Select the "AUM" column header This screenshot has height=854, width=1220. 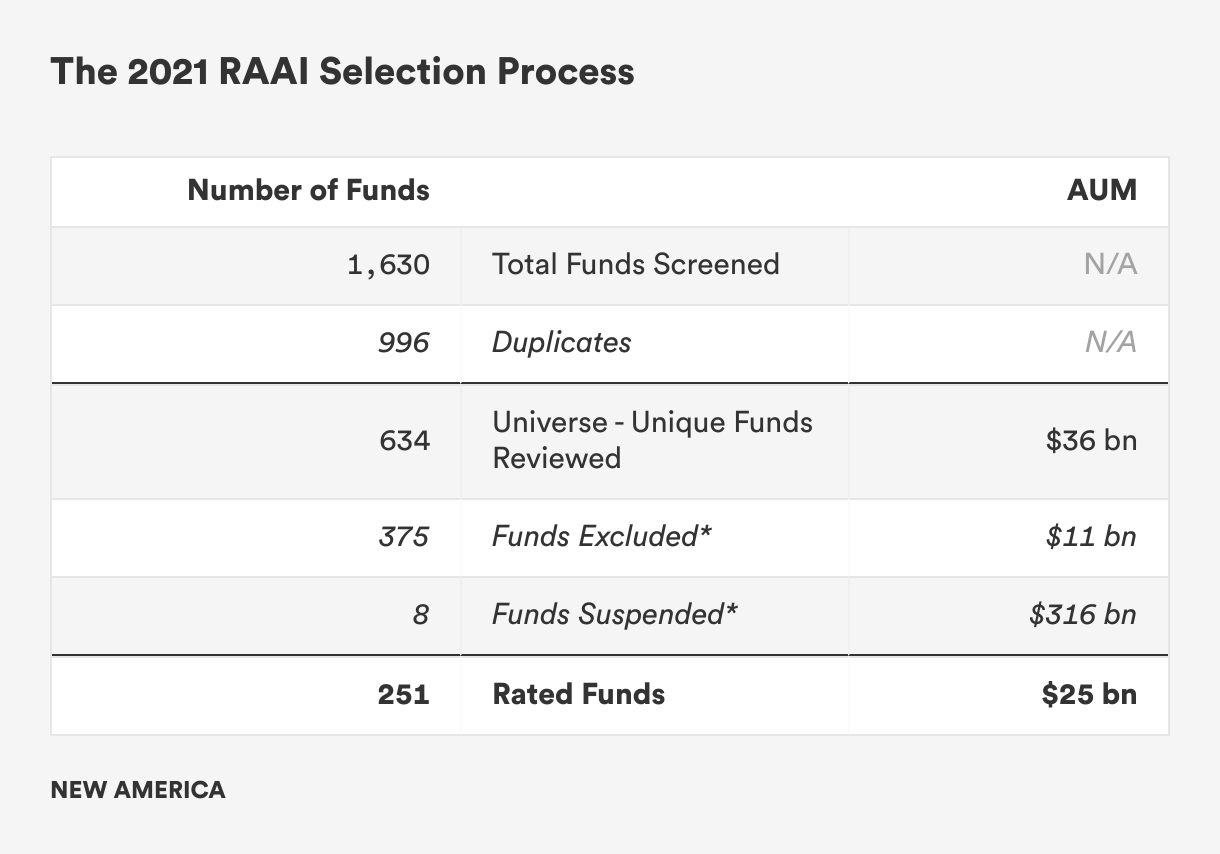(x=1102, y=190)
